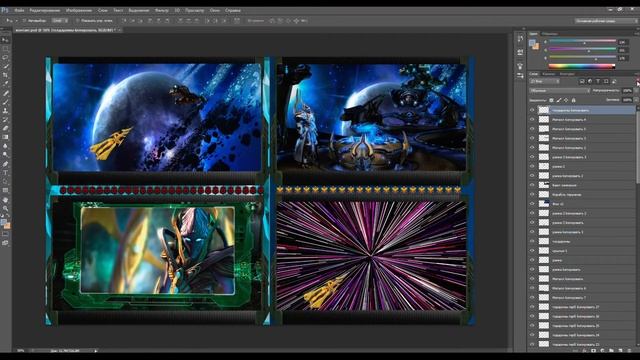The width and height of the screenshot is (640, 360).
Task: Select the Dodge tool
Action: (5, 155)
